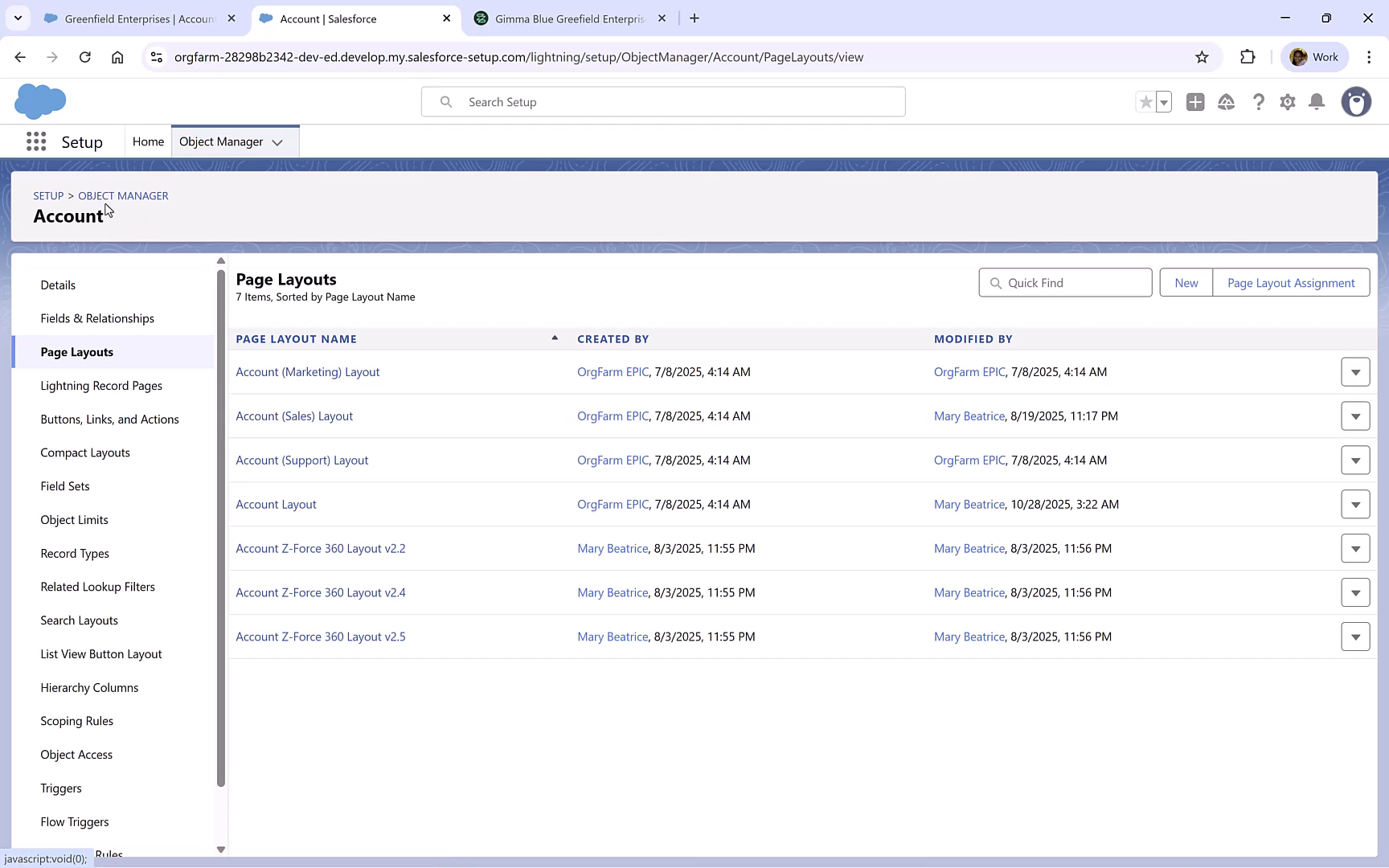Open the Object Manager tab dropdown chevron

(277, 141)
